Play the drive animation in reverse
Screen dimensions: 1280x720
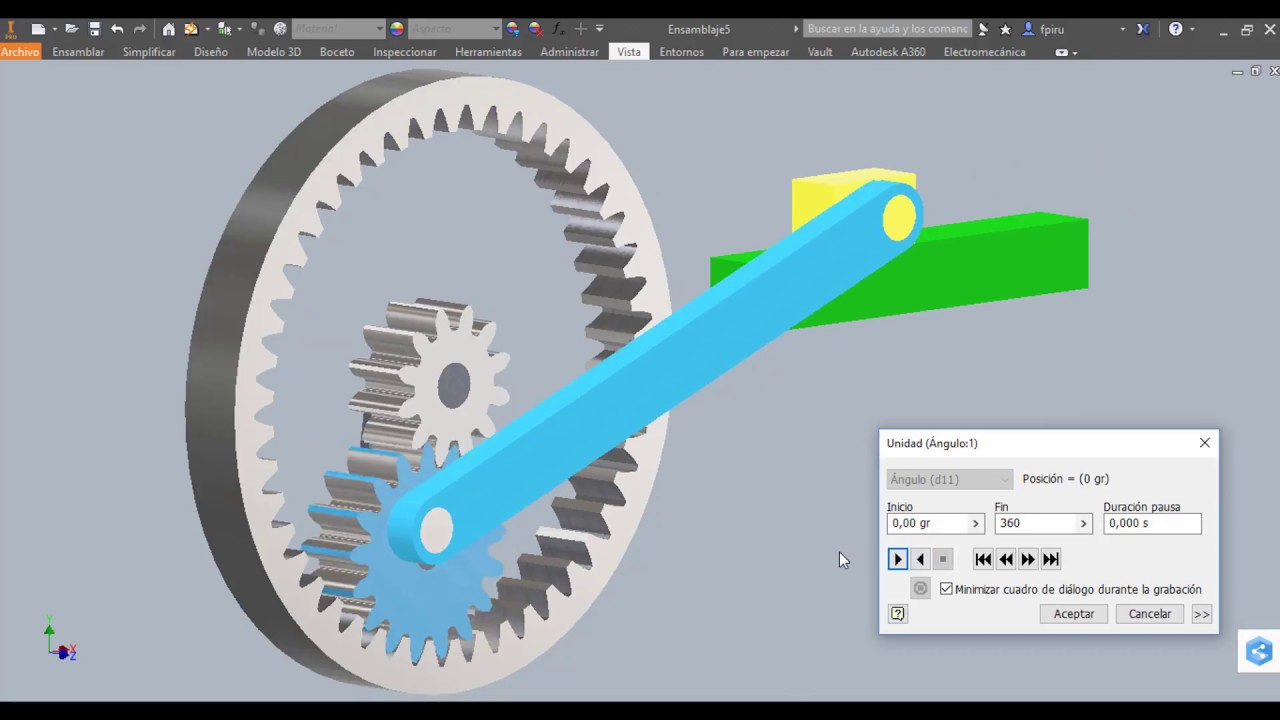click(x=920, y=559)
